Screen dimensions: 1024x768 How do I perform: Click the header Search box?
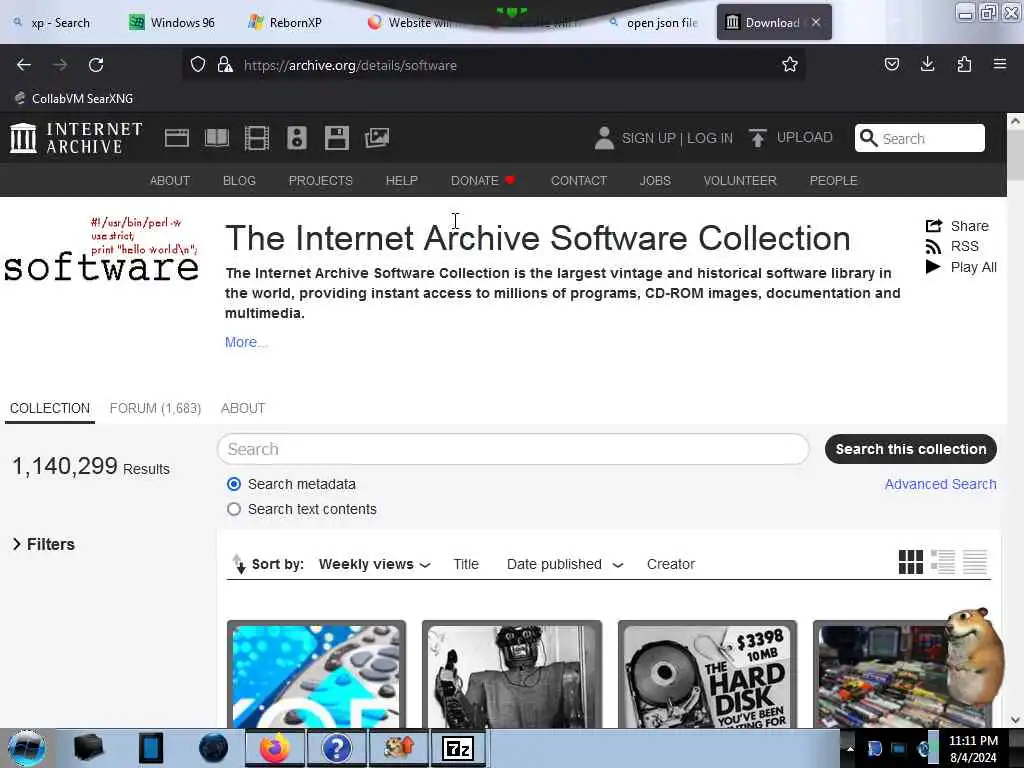pos(920,138)
